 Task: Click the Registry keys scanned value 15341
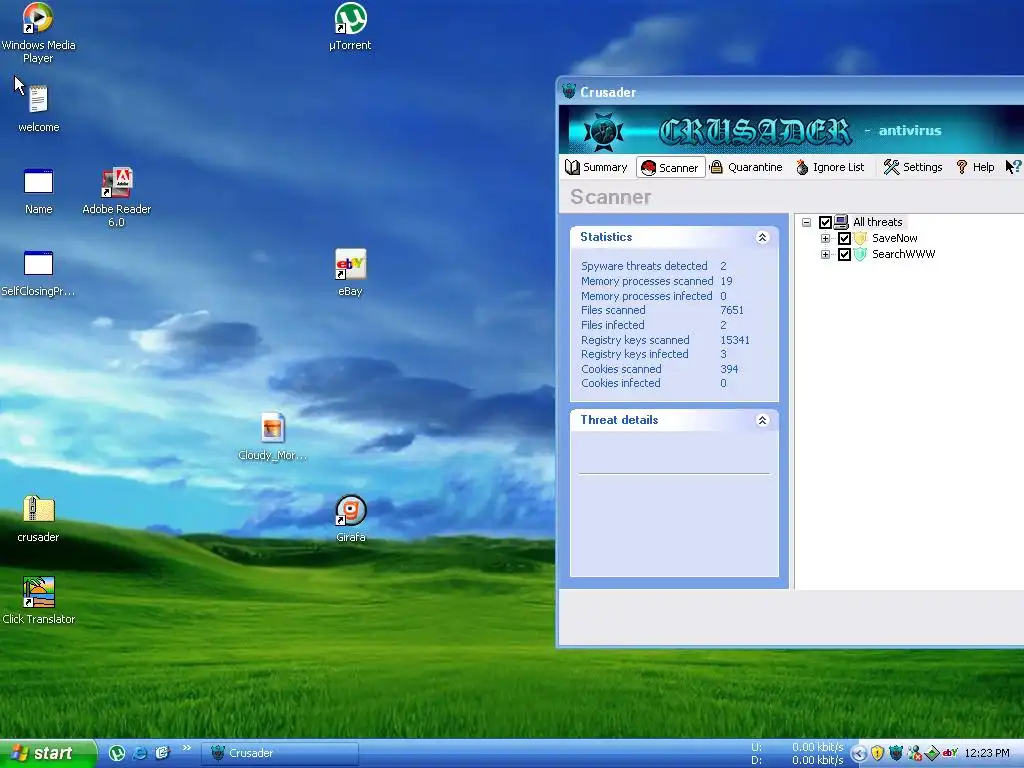(x=735, y=340)
